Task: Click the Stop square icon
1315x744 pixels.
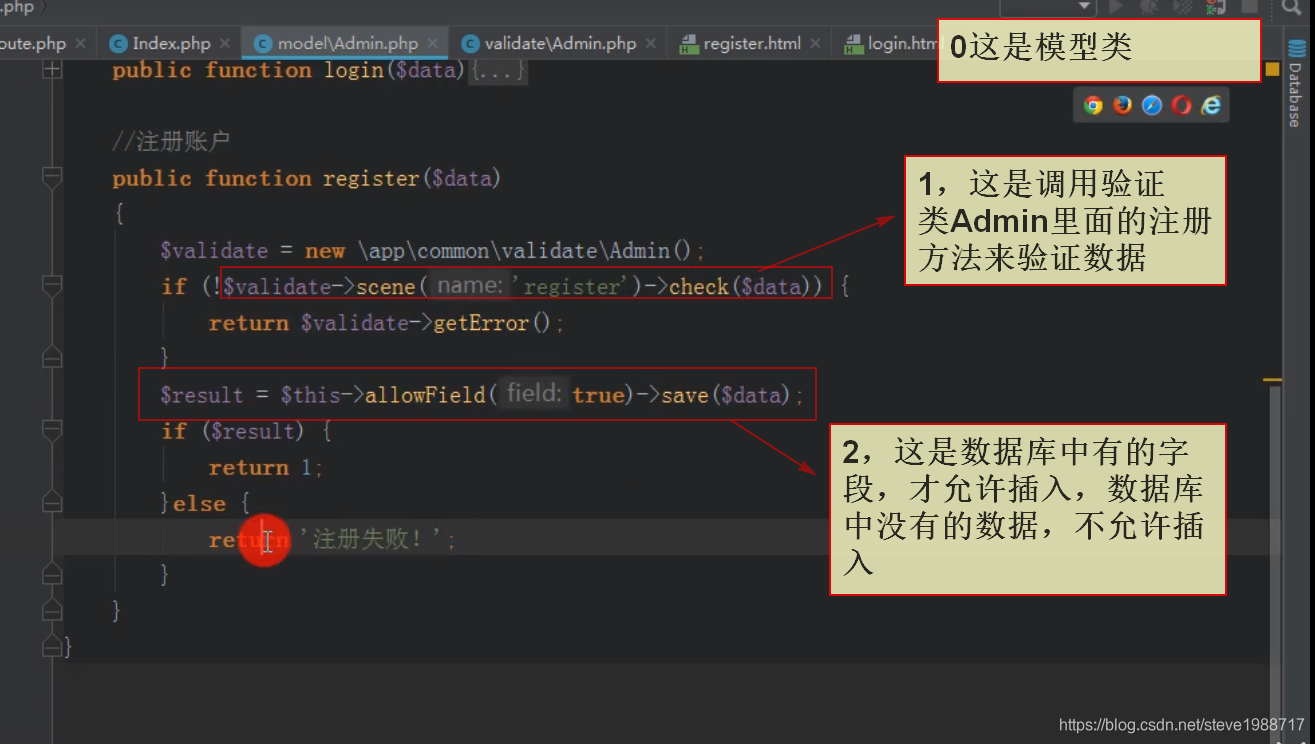Action: (1249, 7)
